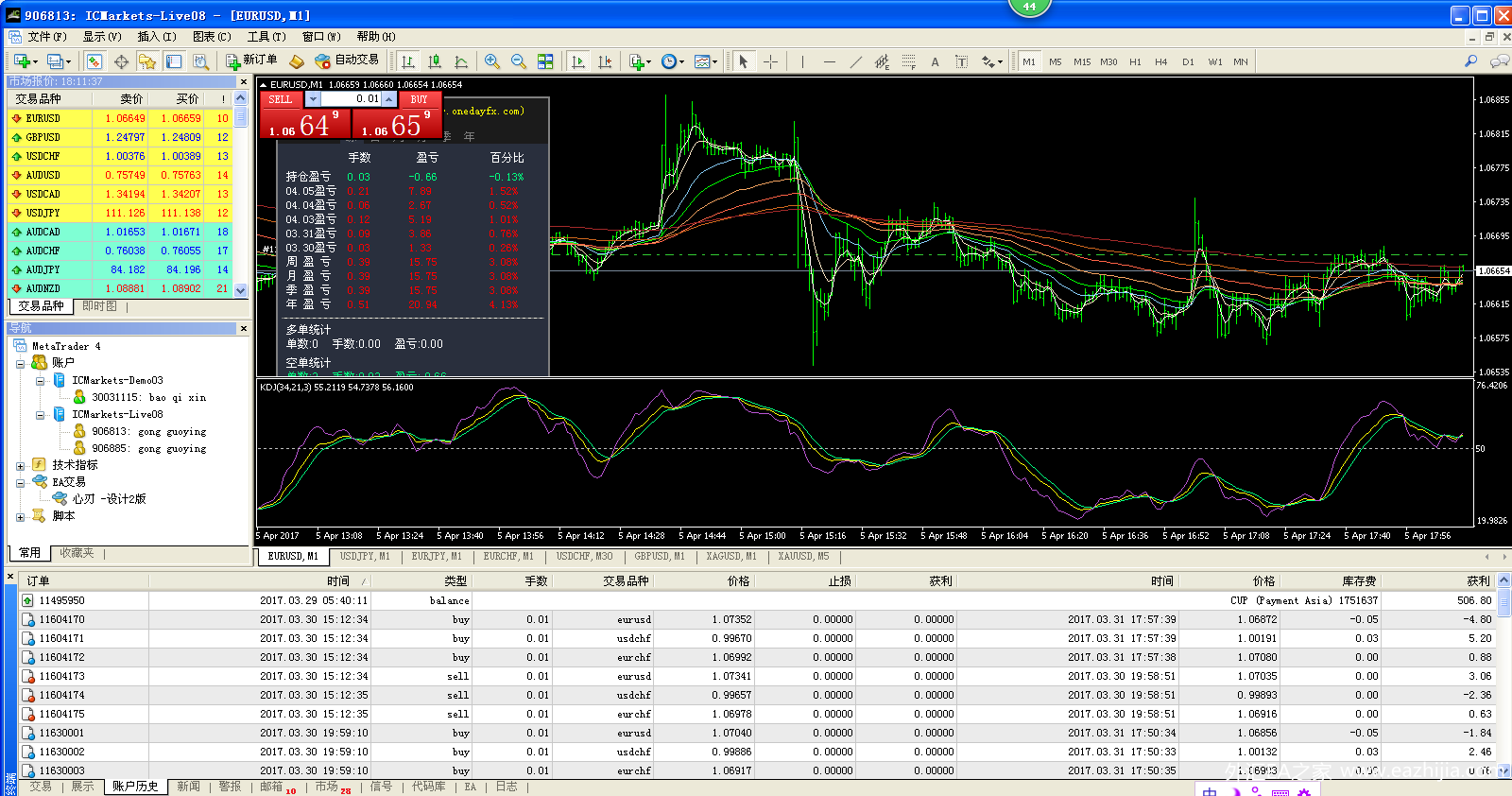Image resolution: width=1512 pixels, height=796 pixels.
Task: Open the templates dropdown
Action: (705, 61)
